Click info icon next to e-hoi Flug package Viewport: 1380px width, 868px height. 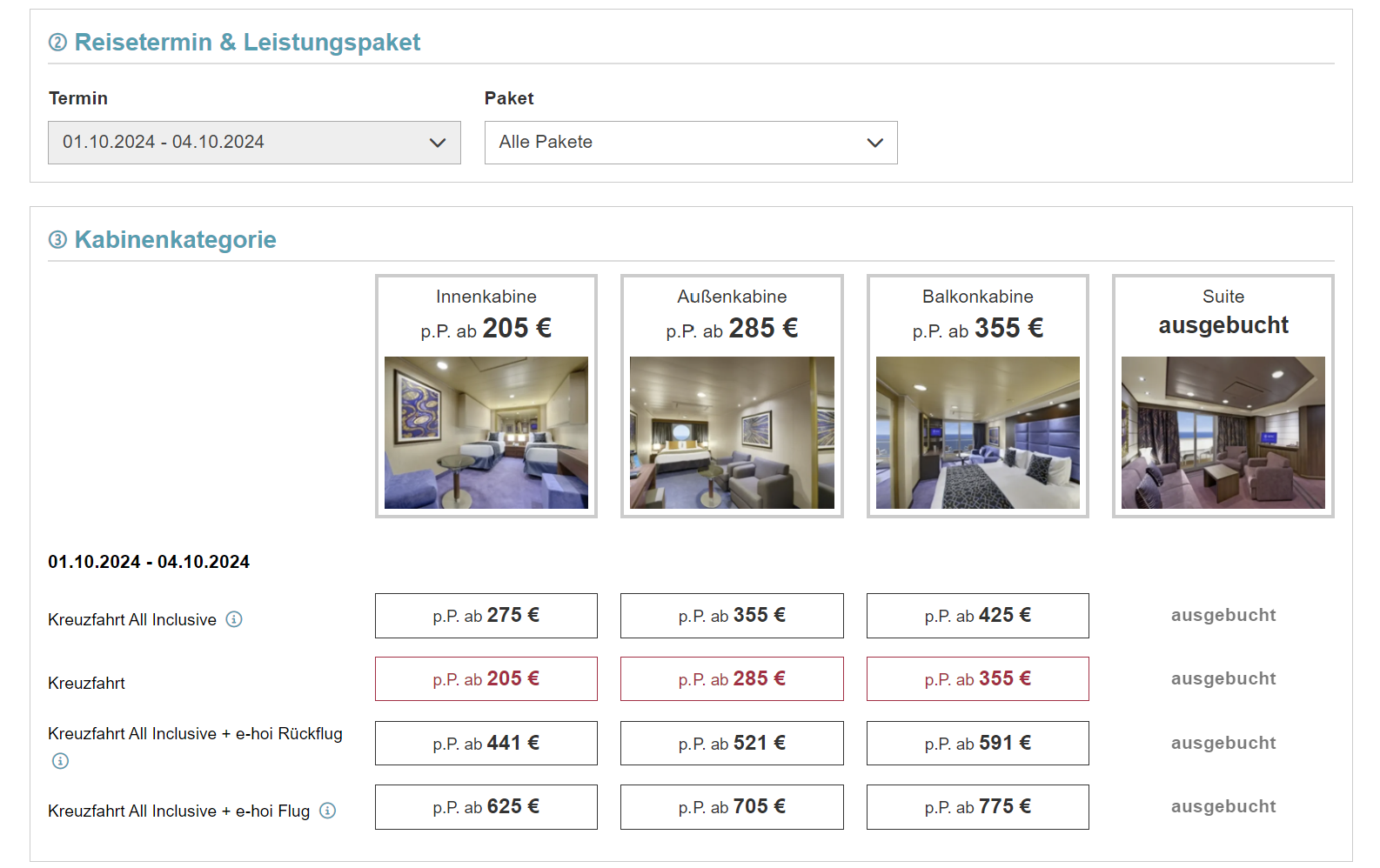click(x=327, y=811)
